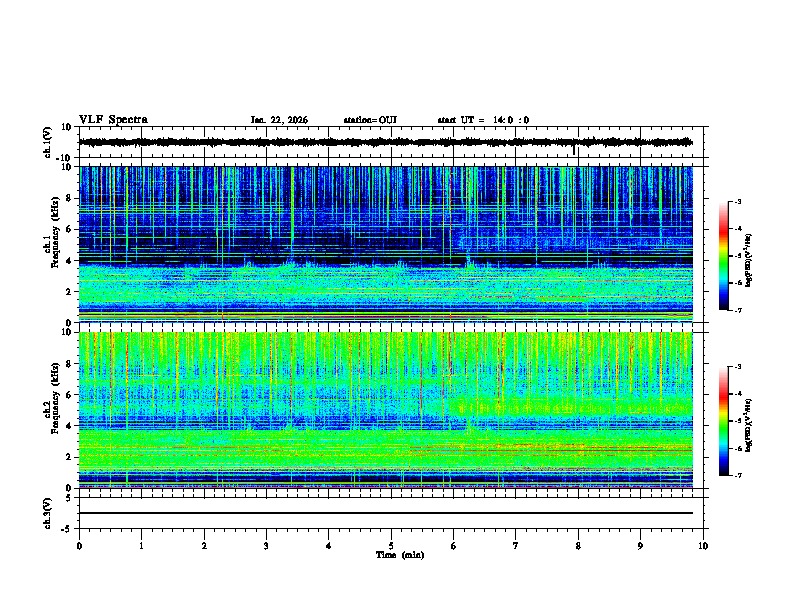Click the "ch.1(V)" waveform axis label
Image resolution: width=792 pixels, height=612 pixels.
pyautogui.click(x=47, y=142)
